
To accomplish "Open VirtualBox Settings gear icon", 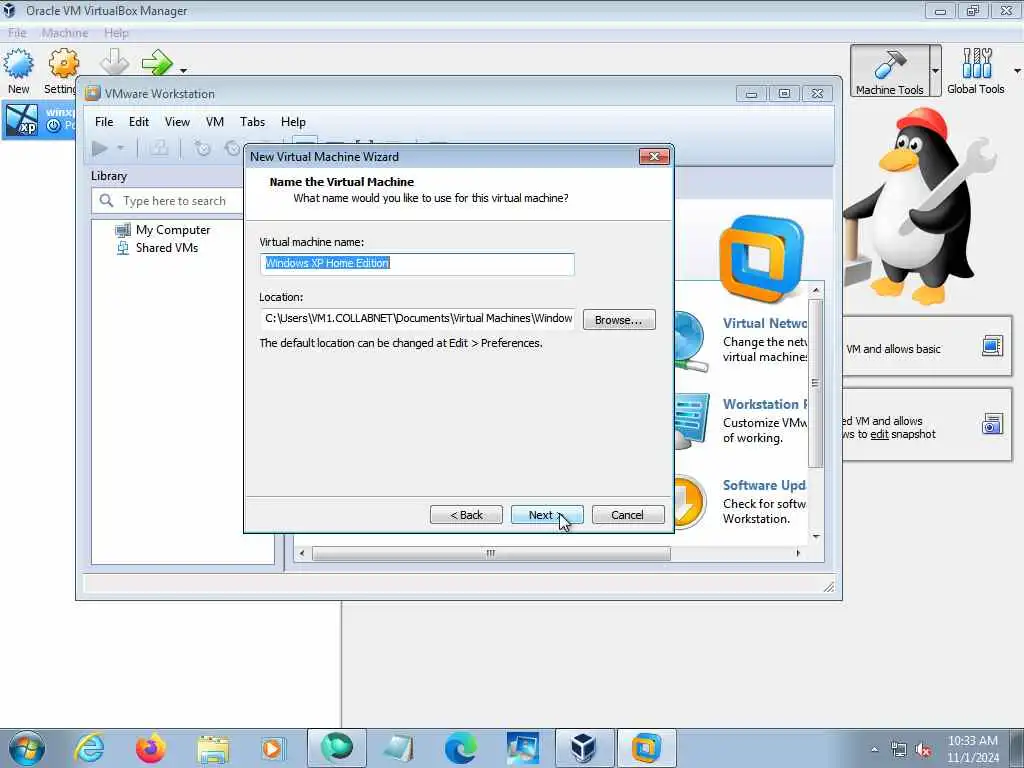I will pos(63,64).
